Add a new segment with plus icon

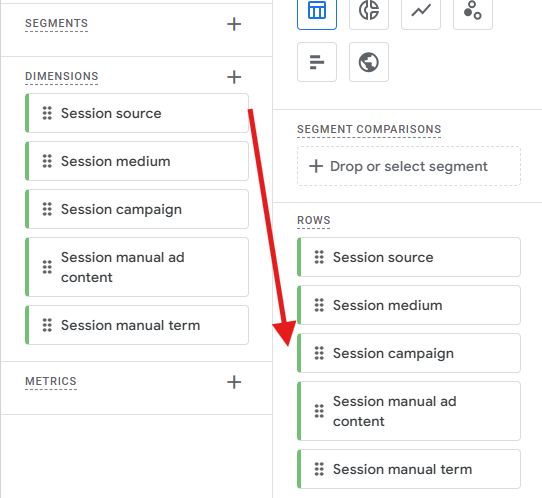[x=234, y=24]
